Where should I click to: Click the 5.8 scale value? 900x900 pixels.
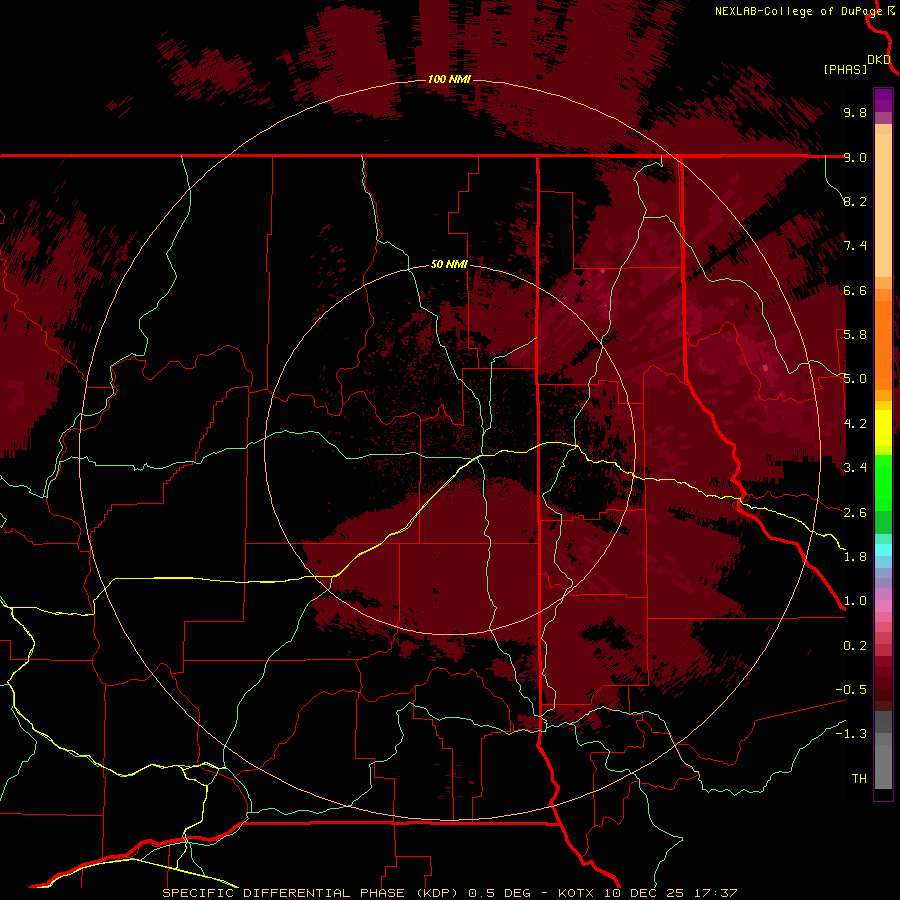pos(855,335)
